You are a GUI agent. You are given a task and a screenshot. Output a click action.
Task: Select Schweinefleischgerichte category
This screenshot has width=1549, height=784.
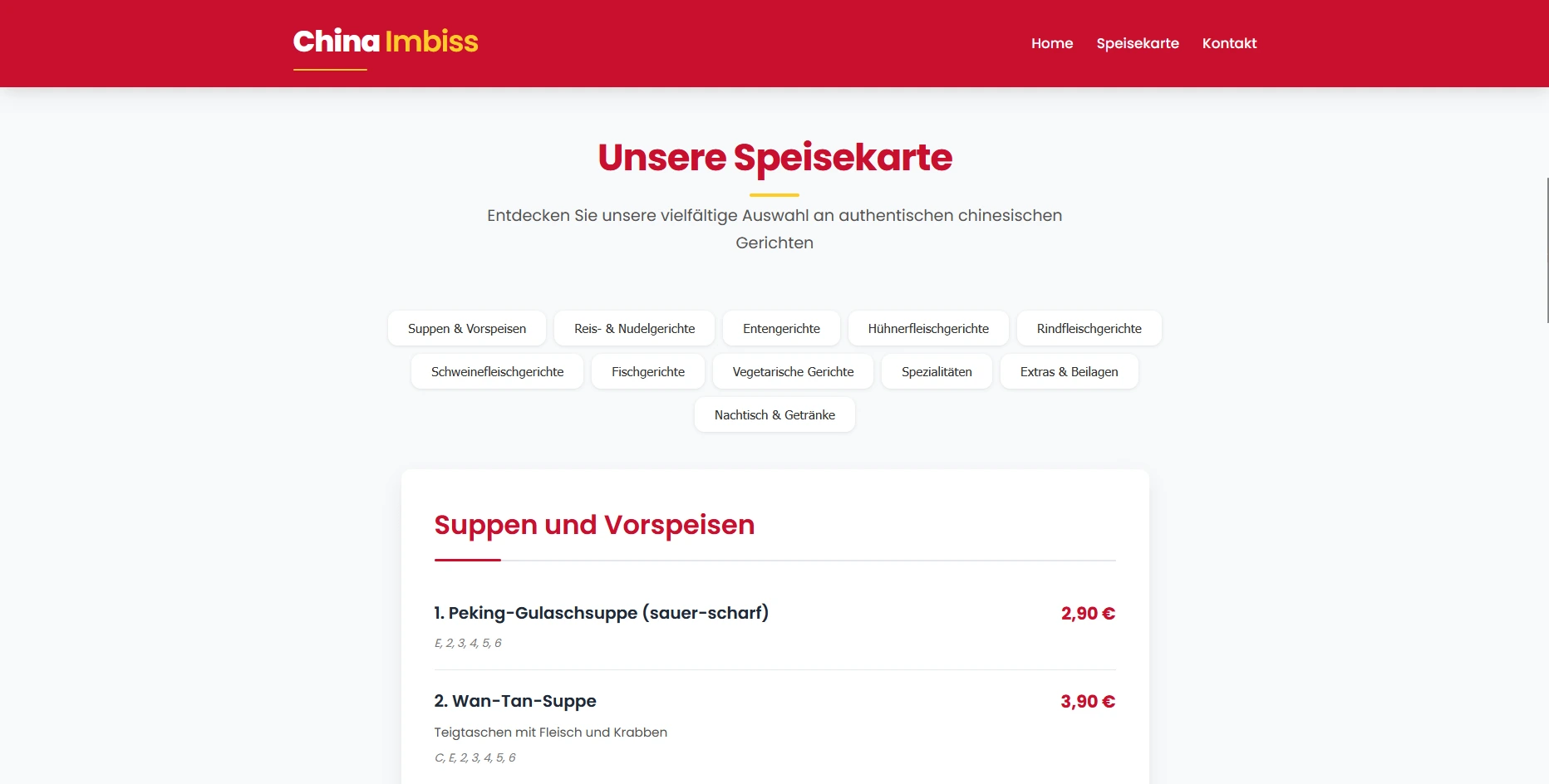point(497,371)
